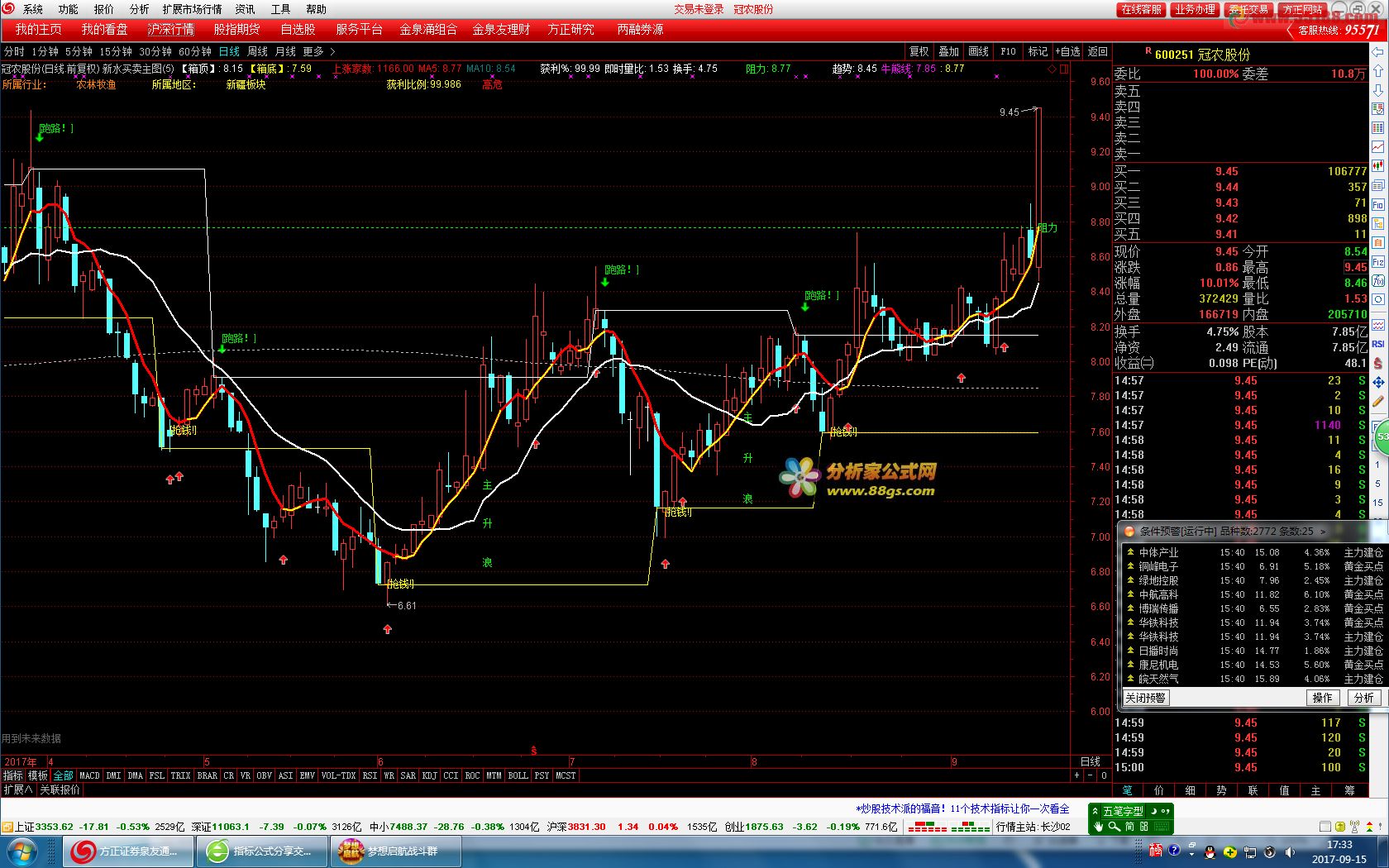Toggle 叠加 overlay option
The width and height of the screenshot is (1389, 868).
tap(949, 51)
